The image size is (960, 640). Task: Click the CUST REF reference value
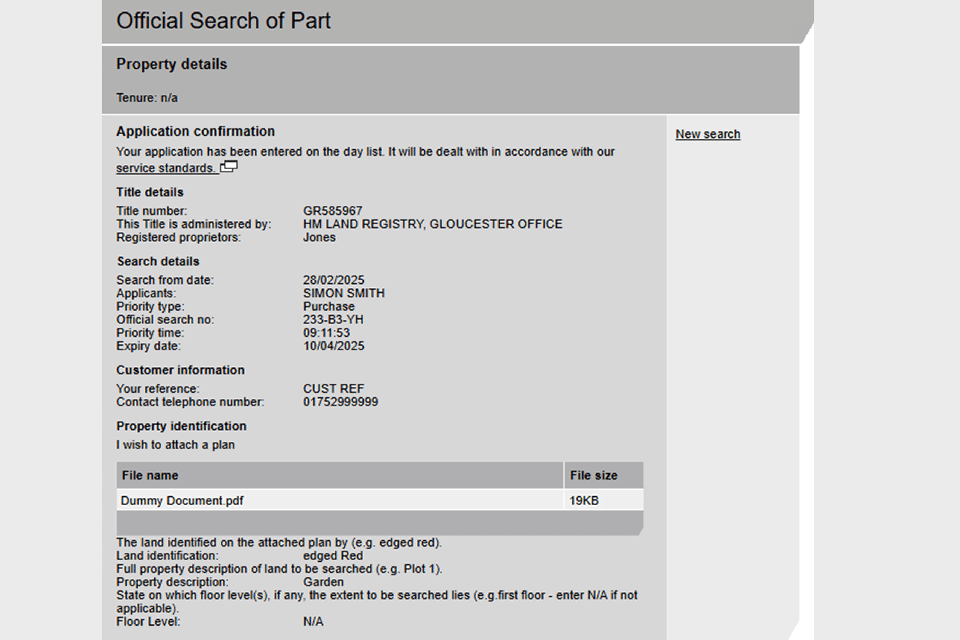[x=333, y=389]
